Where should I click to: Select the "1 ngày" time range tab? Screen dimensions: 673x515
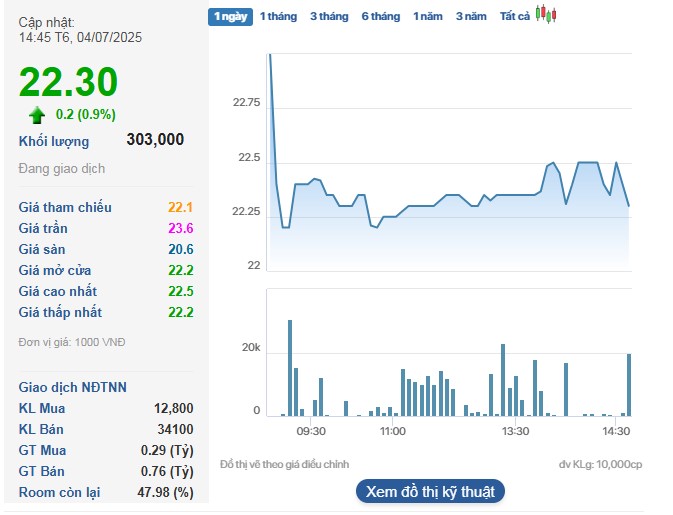coord(230,16)
